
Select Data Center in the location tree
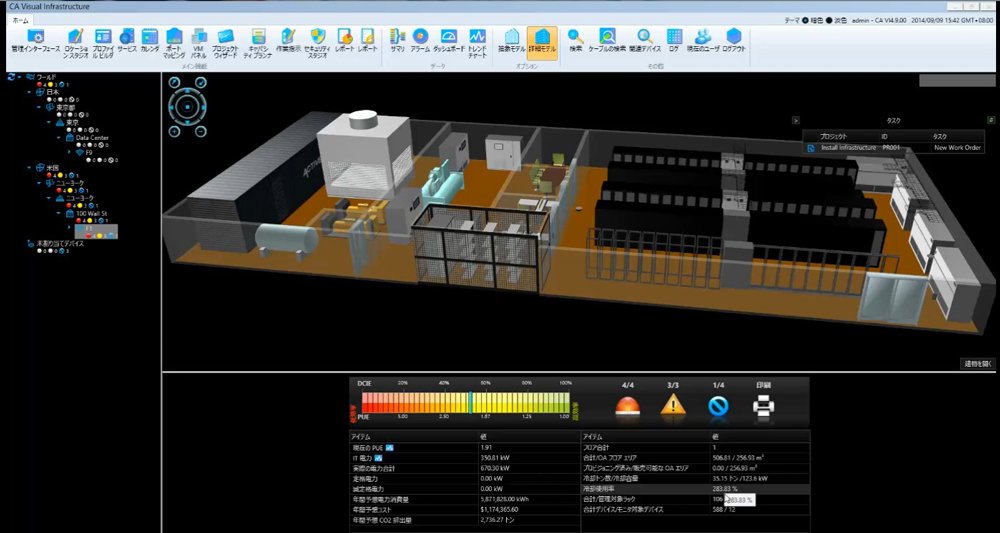point(92,138)
